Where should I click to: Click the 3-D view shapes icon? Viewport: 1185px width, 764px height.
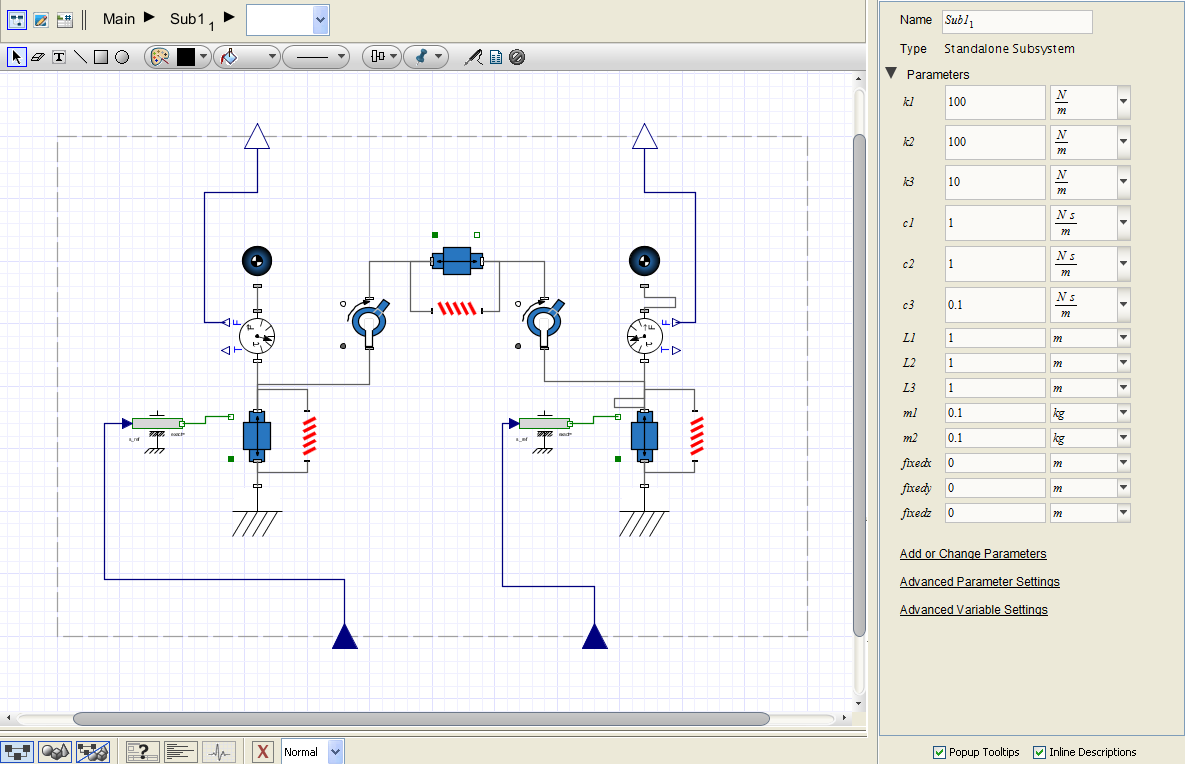point(54,752)
